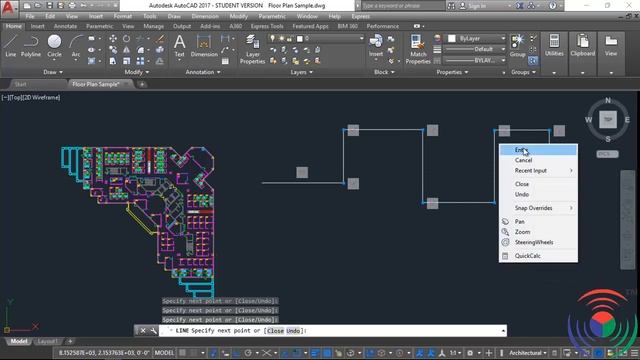Click the Undo option in command line
Image resolution: width=640 pixels, height=360 pixels.
pos(293,331)
